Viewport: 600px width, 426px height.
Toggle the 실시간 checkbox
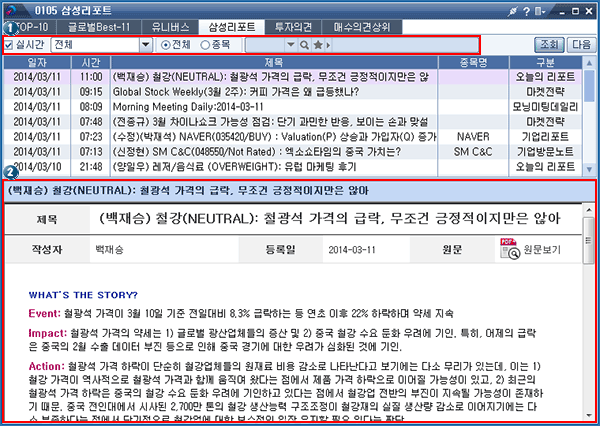[10, 46]
